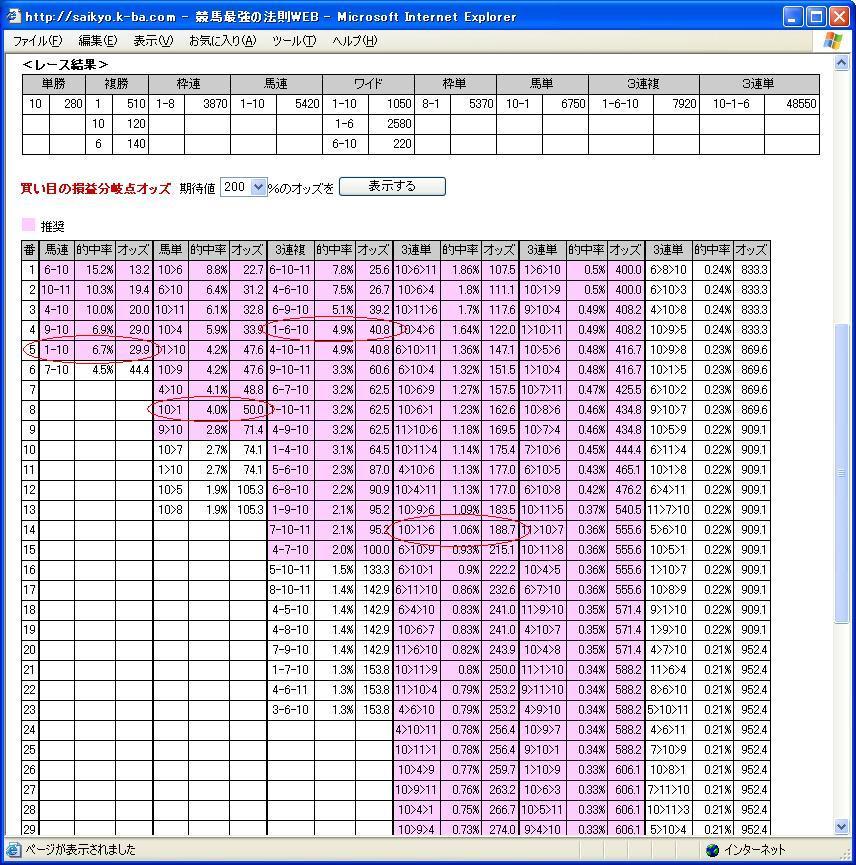
Task: Click the ワイド column header in results table
Action: tap(368, 84)
